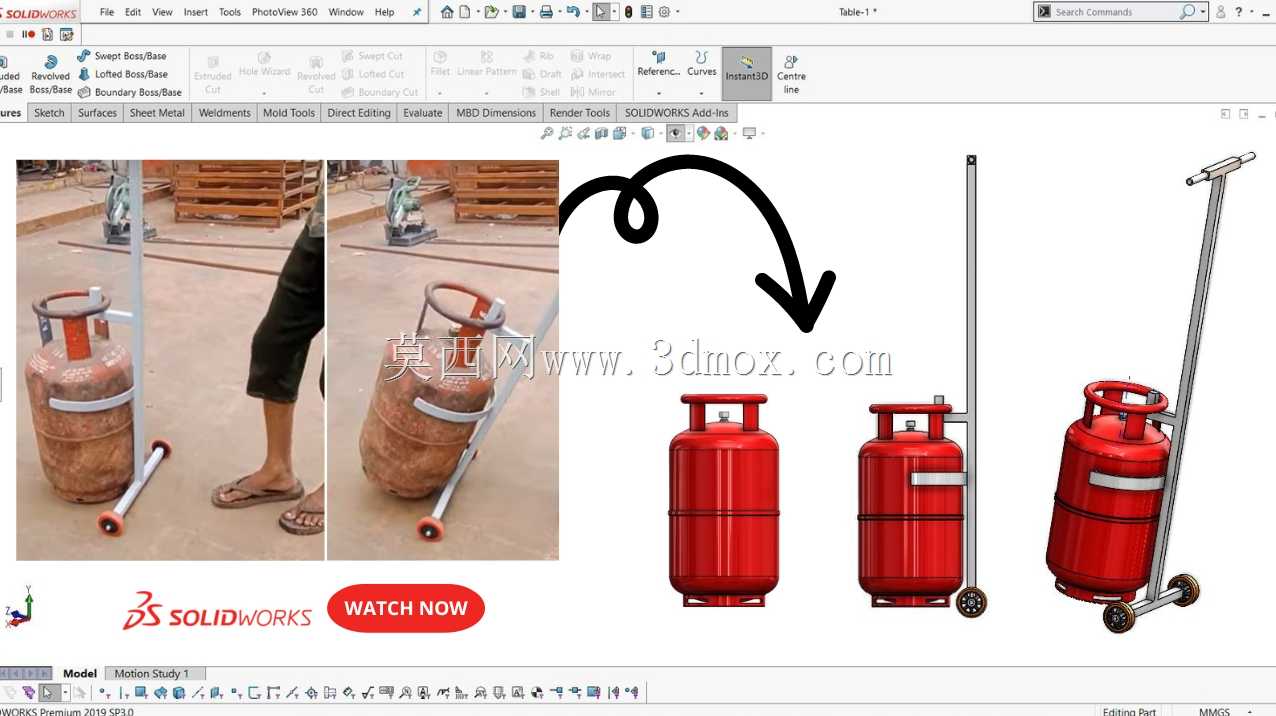1276x716 pixels.
Task: Click the Home icon in the top toolbar
Action: [x=447, y=12]
